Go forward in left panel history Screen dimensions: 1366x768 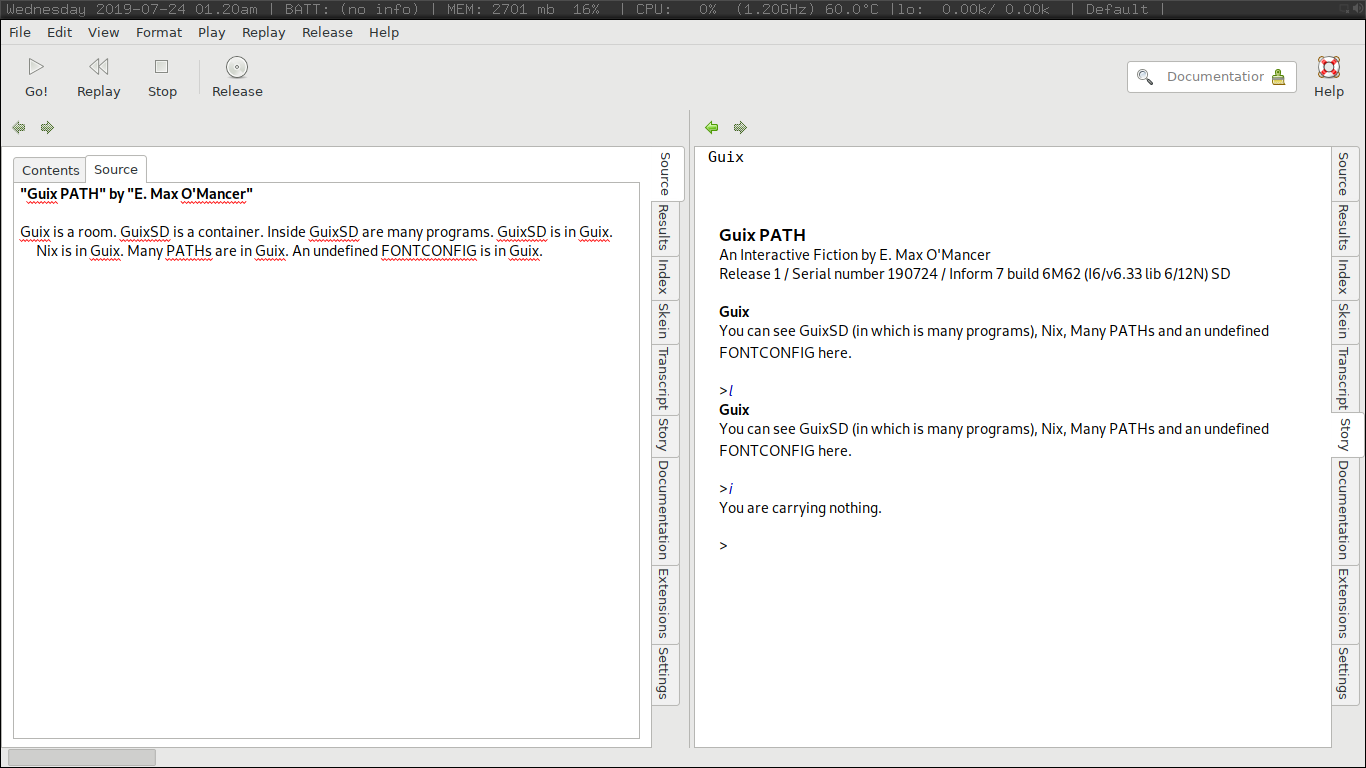47,127
